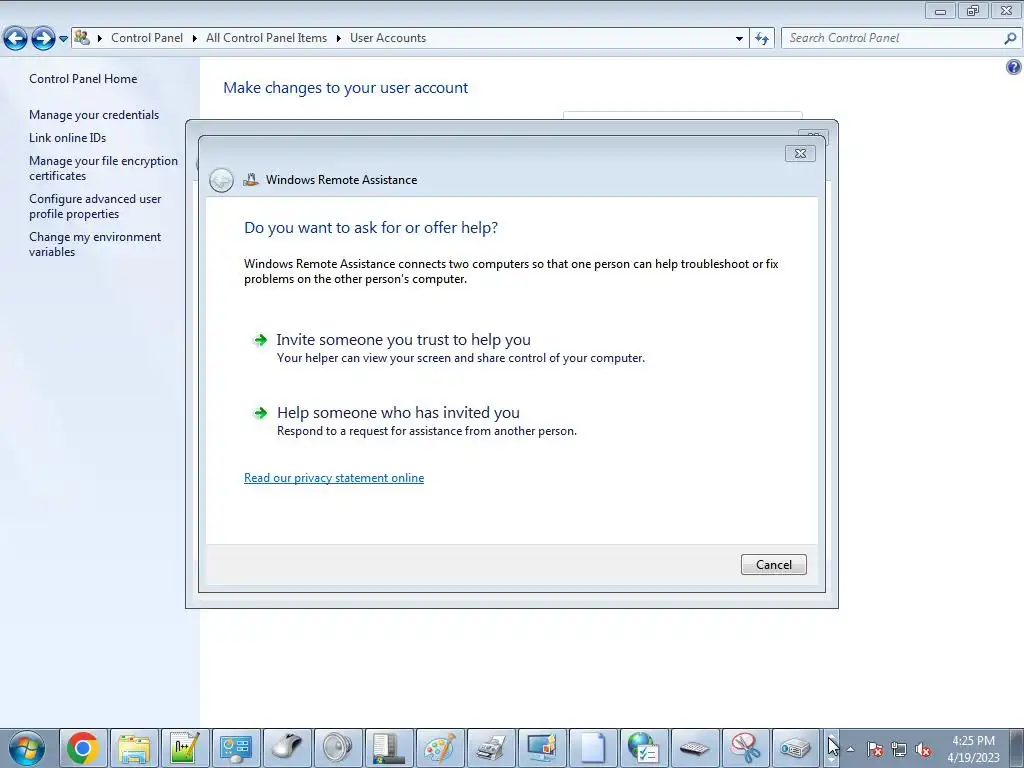Minimize the Control Panel window
The height and width of the screenshot is (768, 1024).
point(940,10)
